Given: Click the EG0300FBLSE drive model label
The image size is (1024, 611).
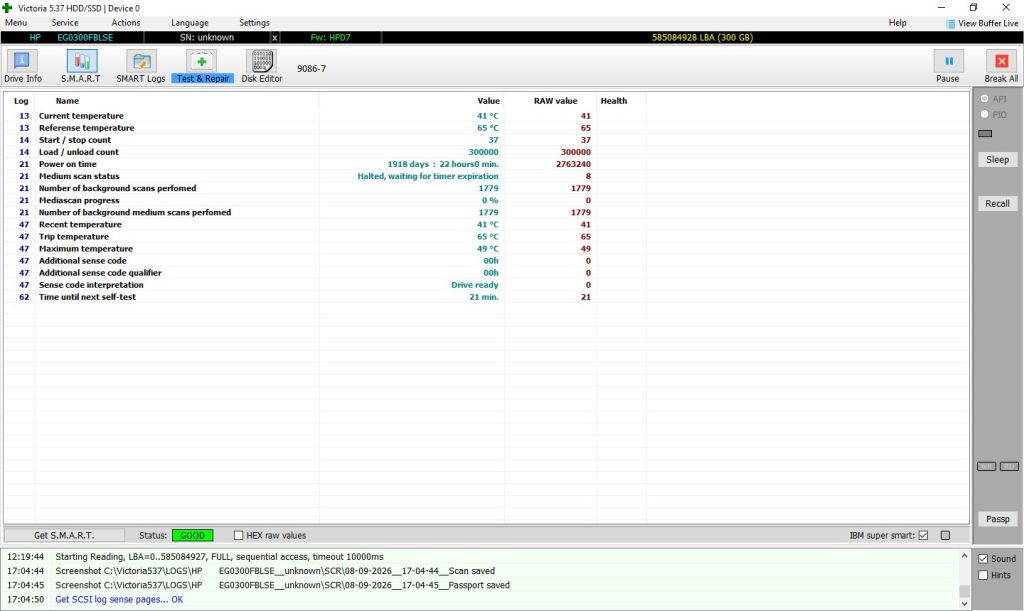Looking at the screenshot, I should click(85, 38).
